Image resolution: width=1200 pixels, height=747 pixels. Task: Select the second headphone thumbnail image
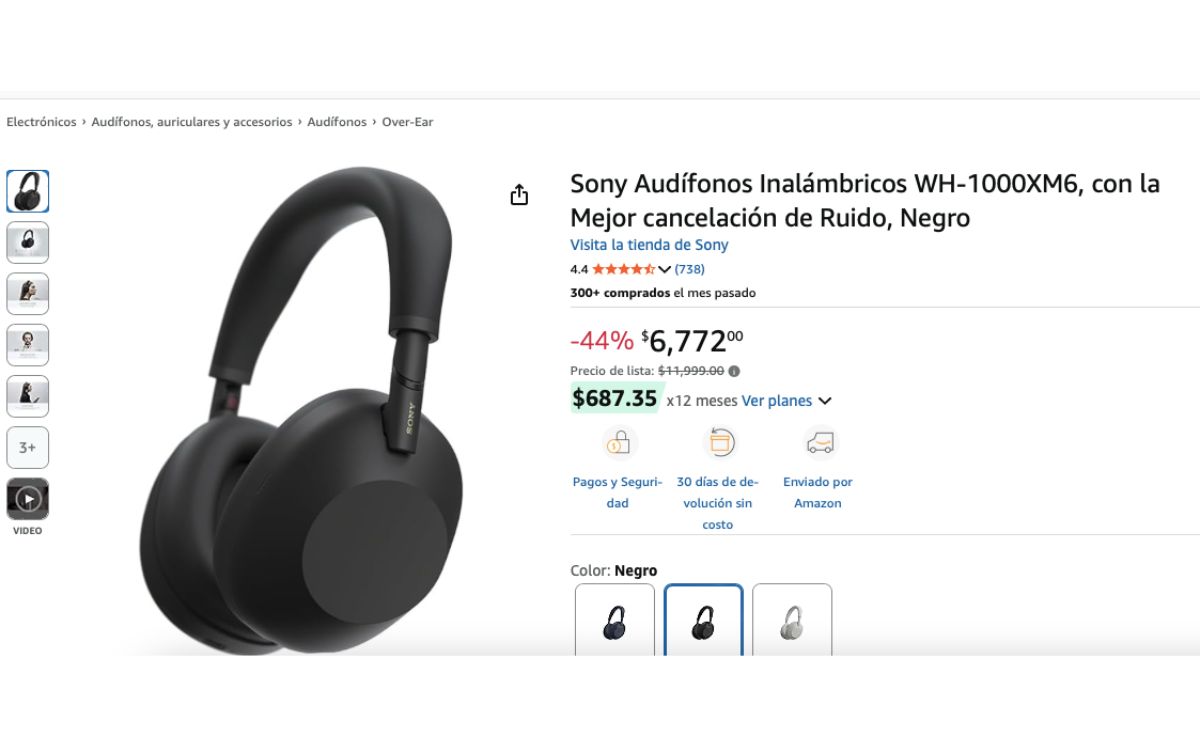pos(28,242)
